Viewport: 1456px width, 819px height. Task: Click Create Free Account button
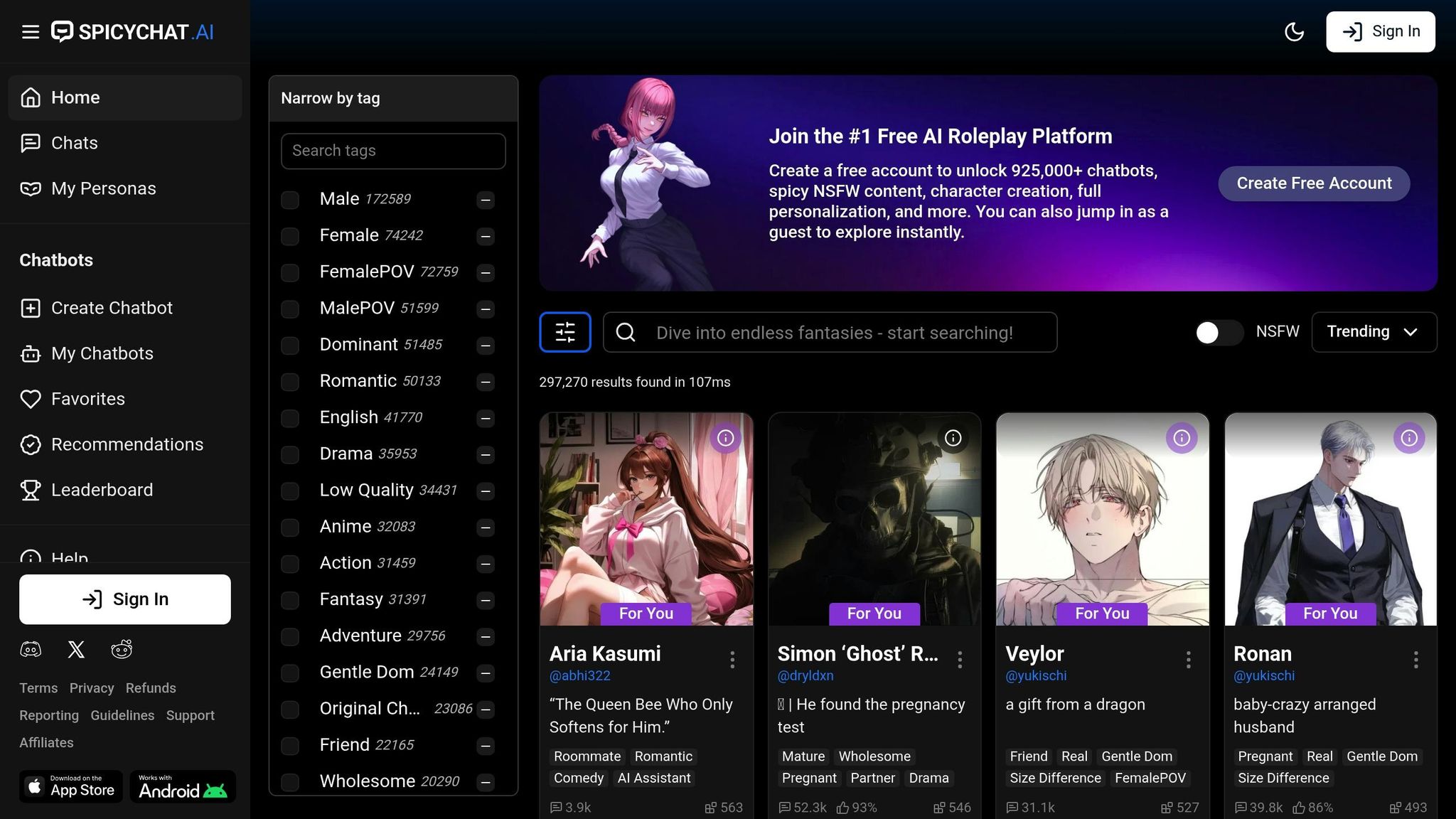(x=1314, y=183)
